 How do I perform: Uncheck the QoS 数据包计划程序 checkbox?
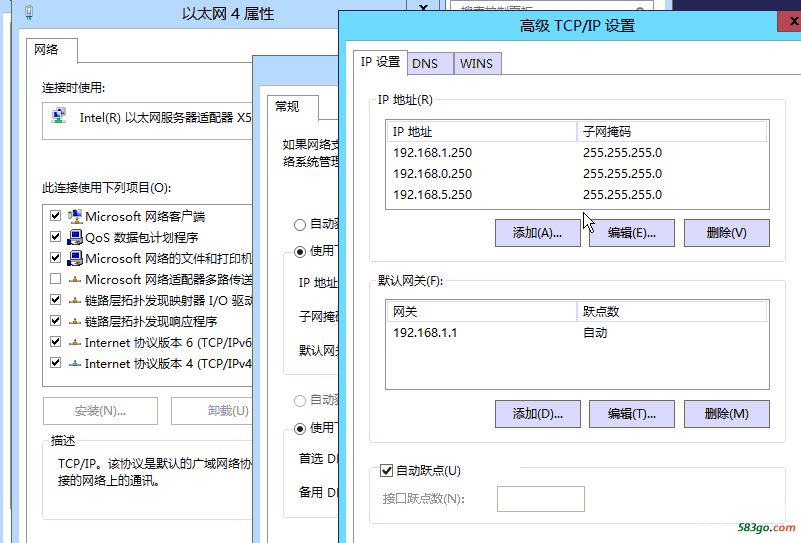tap(55, 237)
